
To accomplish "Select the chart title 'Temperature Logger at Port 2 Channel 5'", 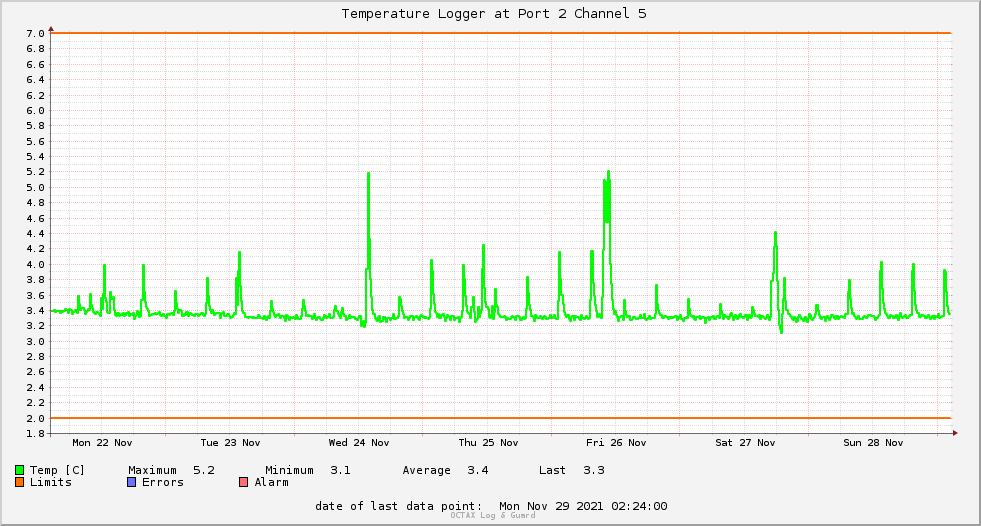I will click(x=494, y=13).
